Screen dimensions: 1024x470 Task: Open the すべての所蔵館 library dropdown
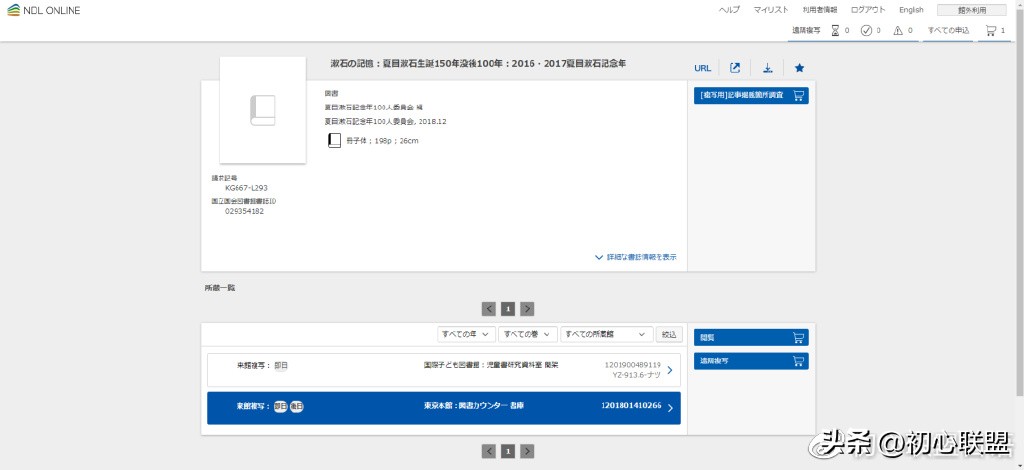point(607,334)
